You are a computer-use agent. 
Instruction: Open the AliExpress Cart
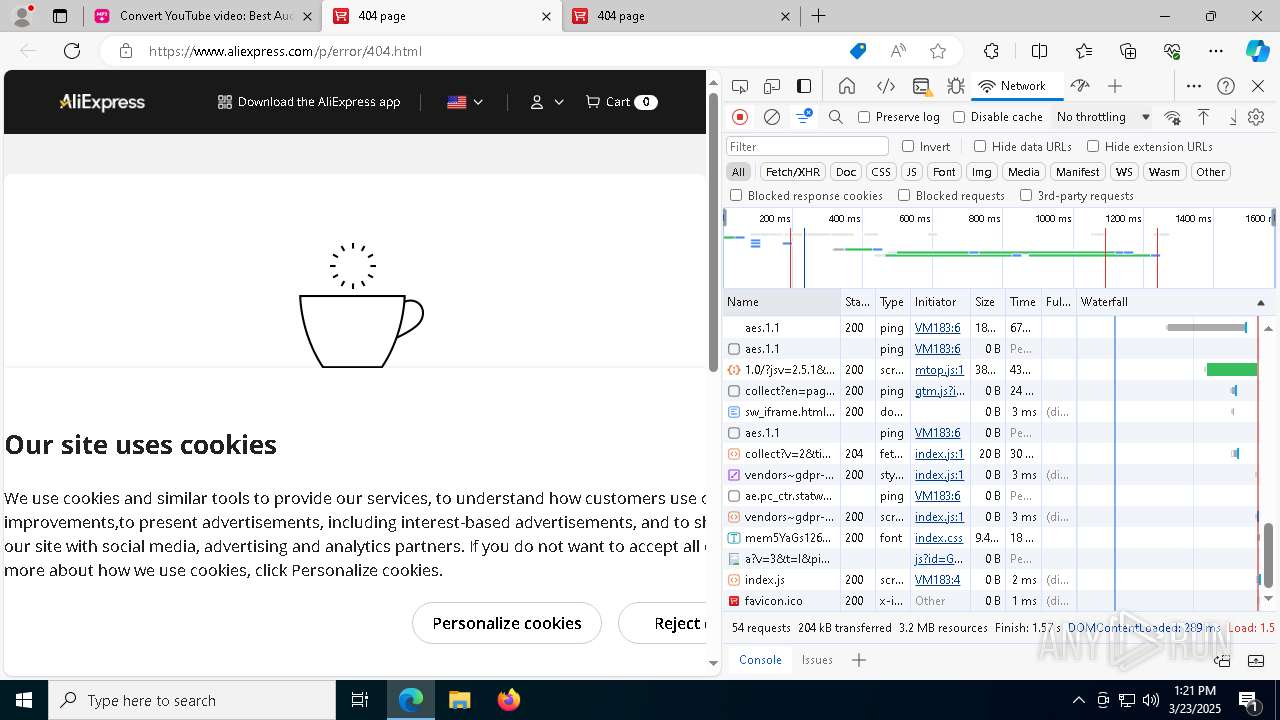pos(621,102)
